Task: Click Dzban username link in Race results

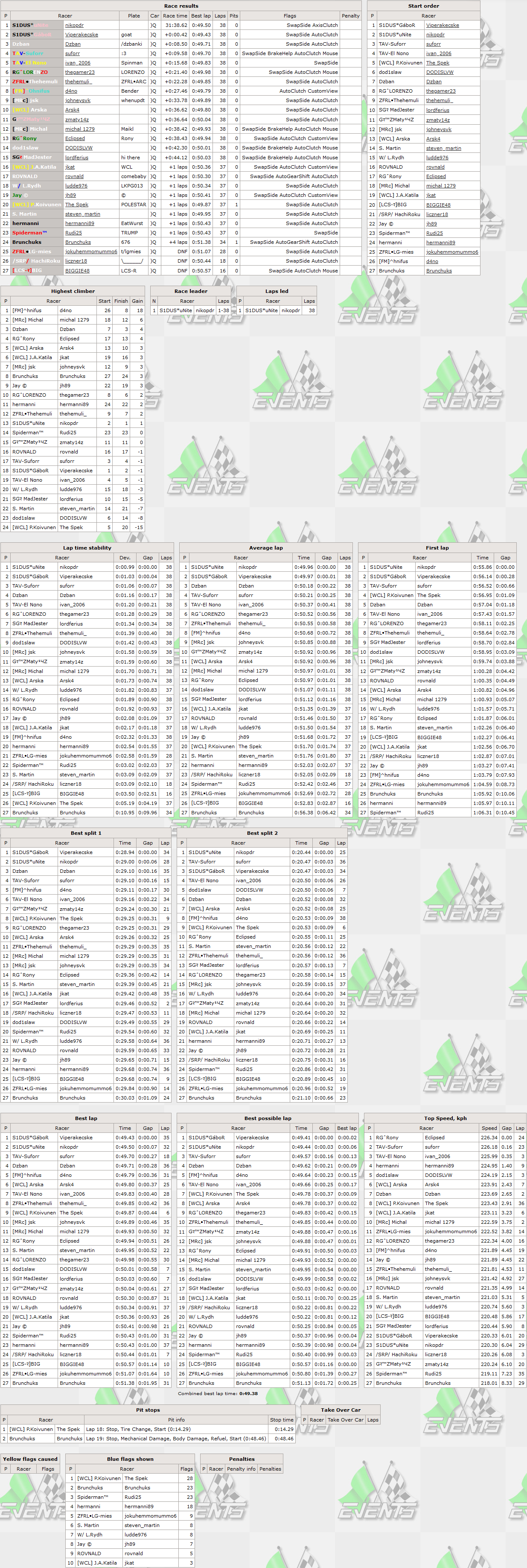Action: (73, 44)
